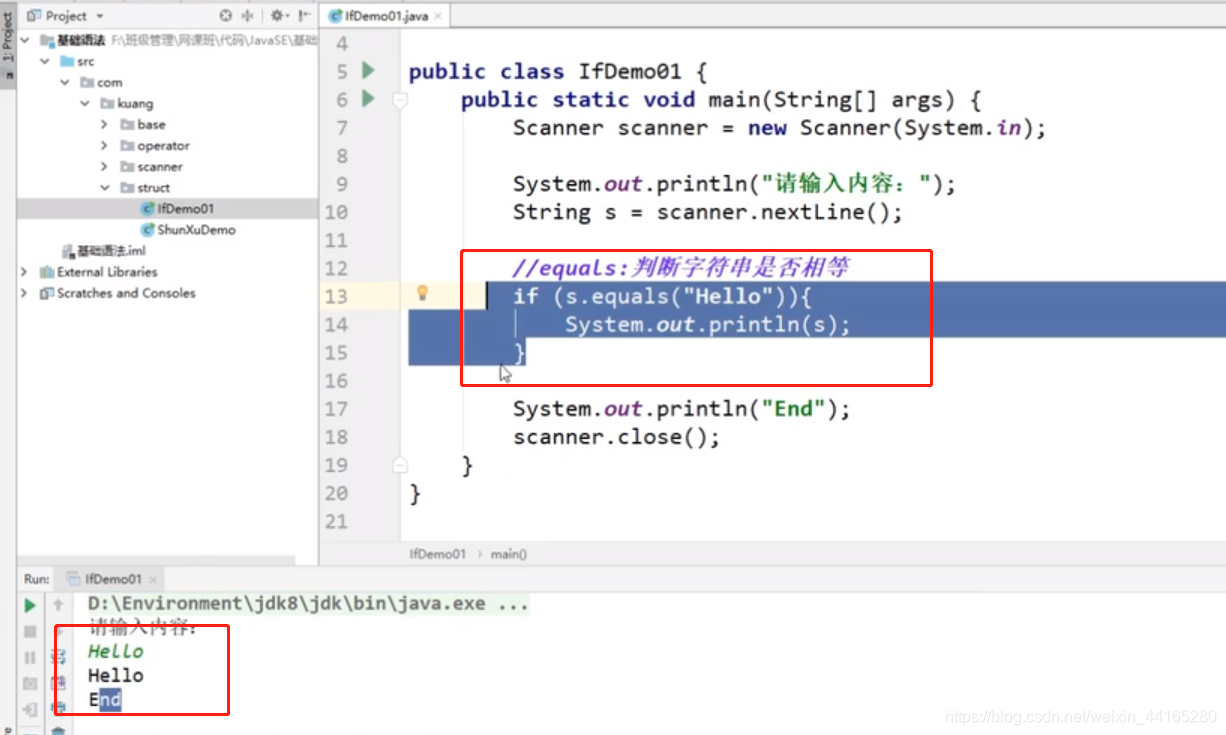
Task: Select ShunXuDemo class in project tree
Action: point(196,229)
